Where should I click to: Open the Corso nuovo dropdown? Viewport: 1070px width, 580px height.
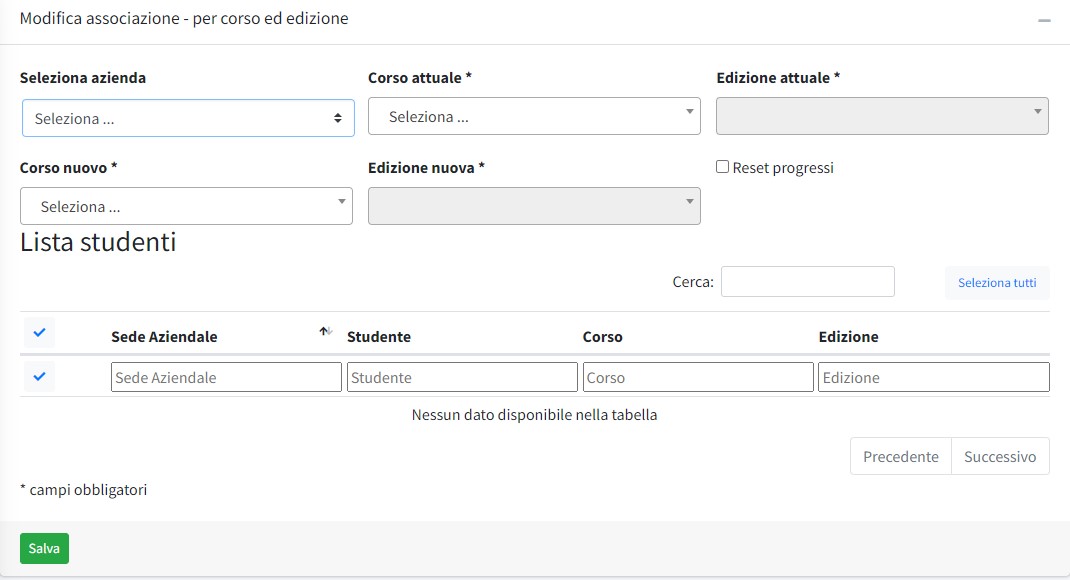186,206
